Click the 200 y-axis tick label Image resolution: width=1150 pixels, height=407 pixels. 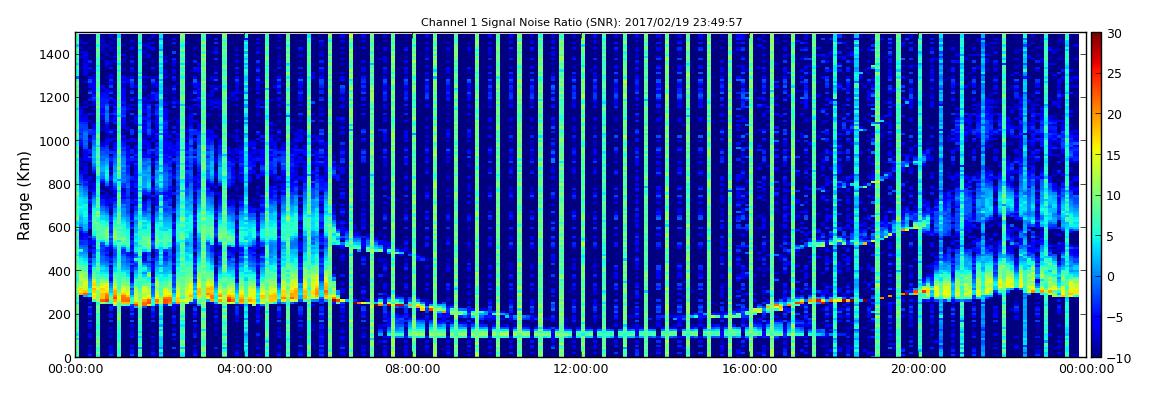coord(59,314)
